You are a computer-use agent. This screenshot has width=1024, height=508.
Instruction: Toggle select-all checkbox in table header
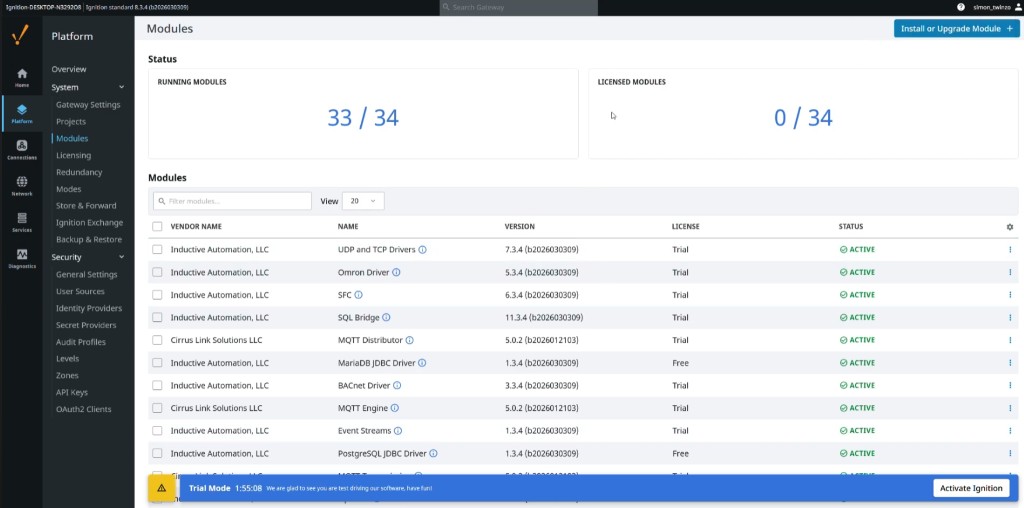[x=157, y=227]
